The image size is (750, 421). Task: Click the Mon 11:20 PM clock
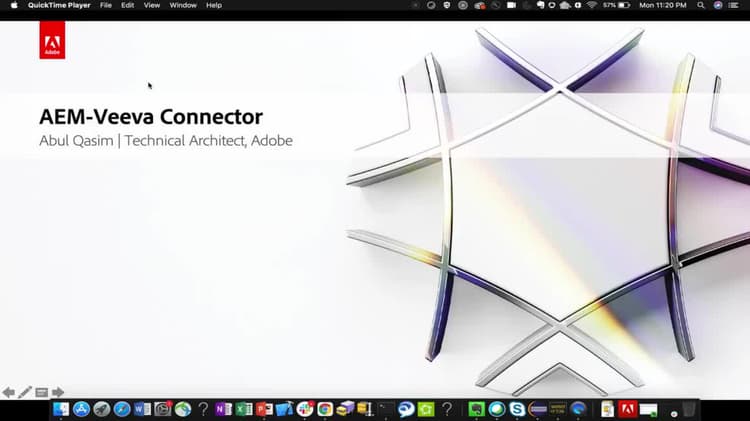(x=662, y=5)
